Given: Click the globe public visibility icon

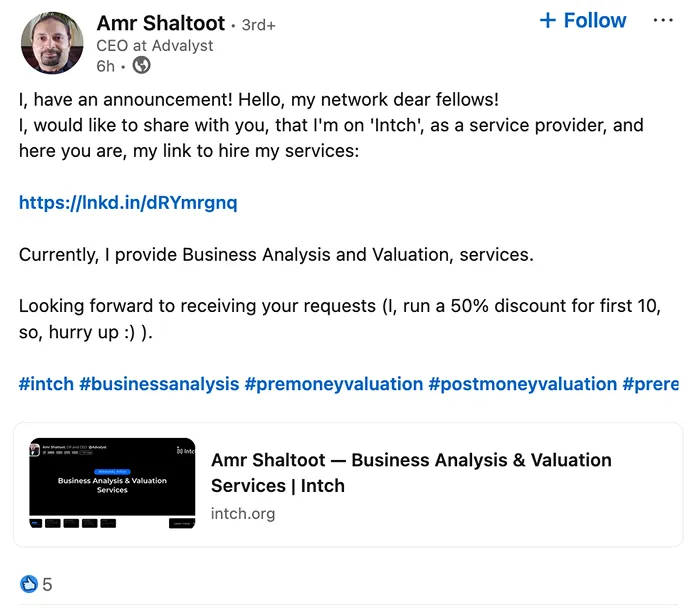Looking at the screenshot, I should 142,66.
